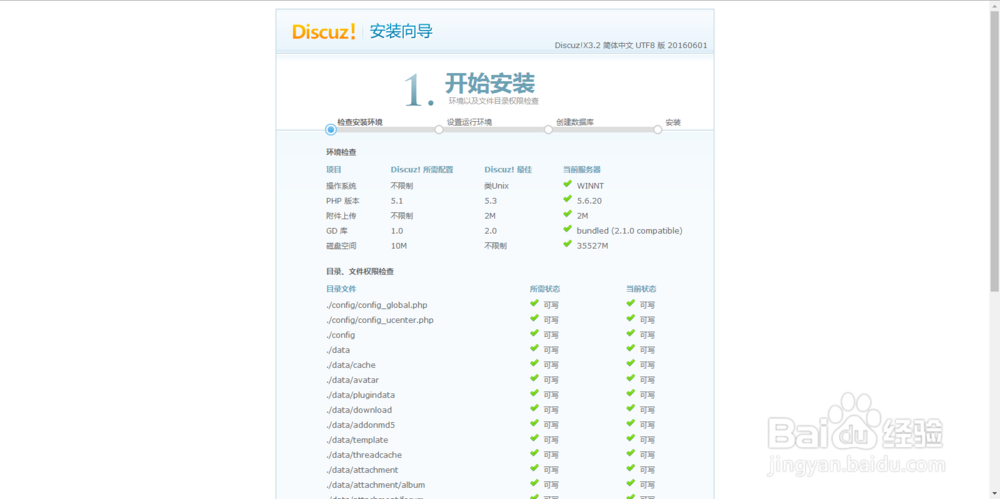Click the 磁盘空间 row label
Image resolution: width=1000 pixels, height=499 pixels.
click(341, 246)
